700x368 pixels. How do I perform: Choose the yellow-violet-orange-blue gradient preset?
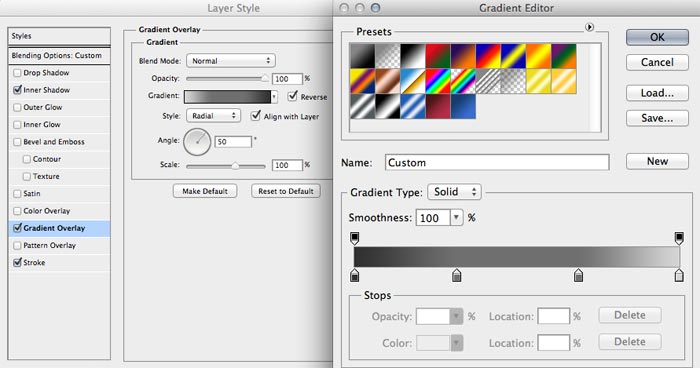(x=362, y=81)
